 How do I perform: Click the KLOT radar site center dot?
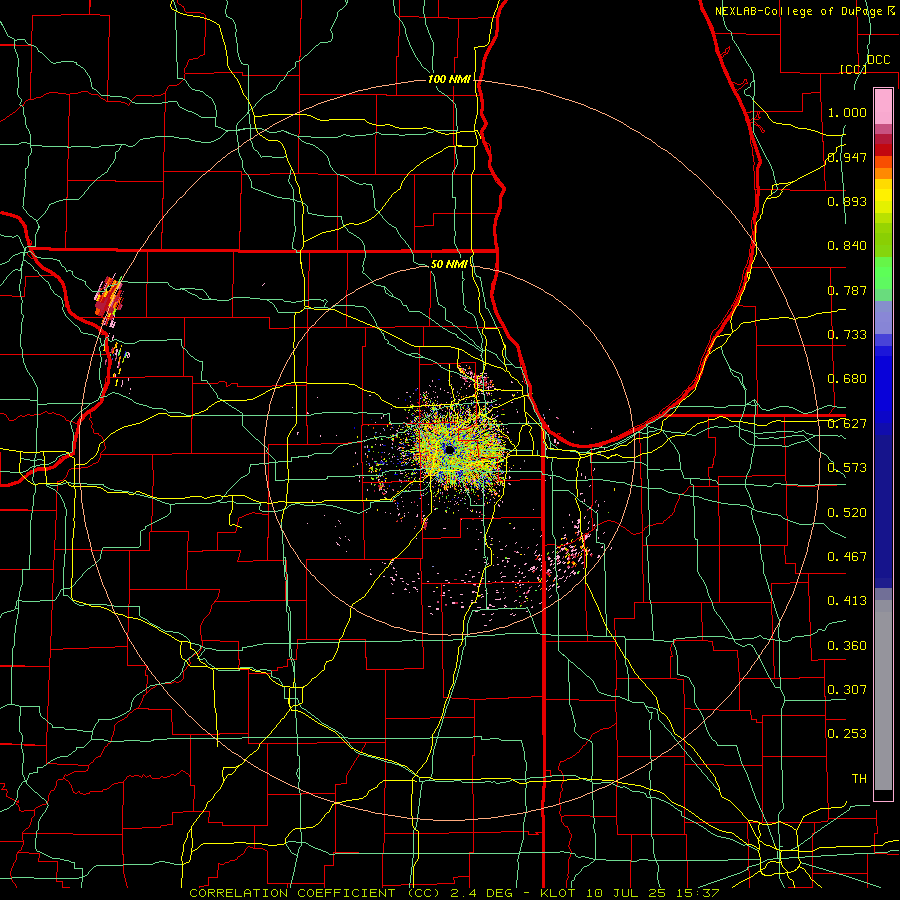pos(449,450)
